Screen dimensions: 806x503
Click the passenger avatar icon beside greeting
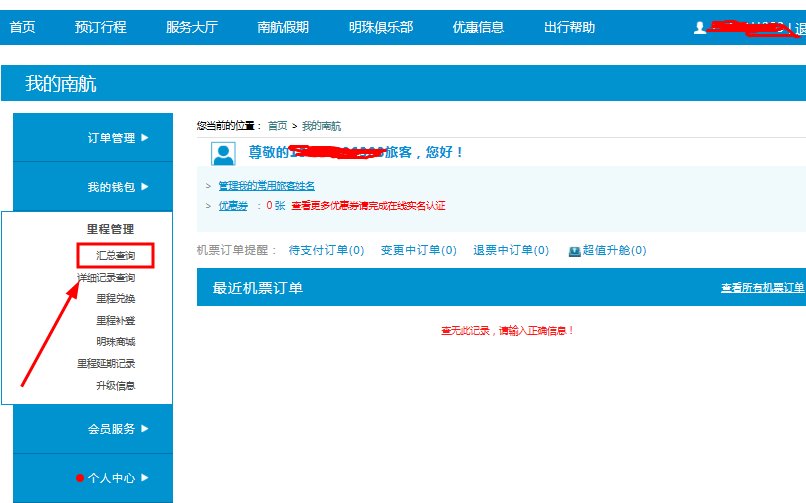pos(224,153)
